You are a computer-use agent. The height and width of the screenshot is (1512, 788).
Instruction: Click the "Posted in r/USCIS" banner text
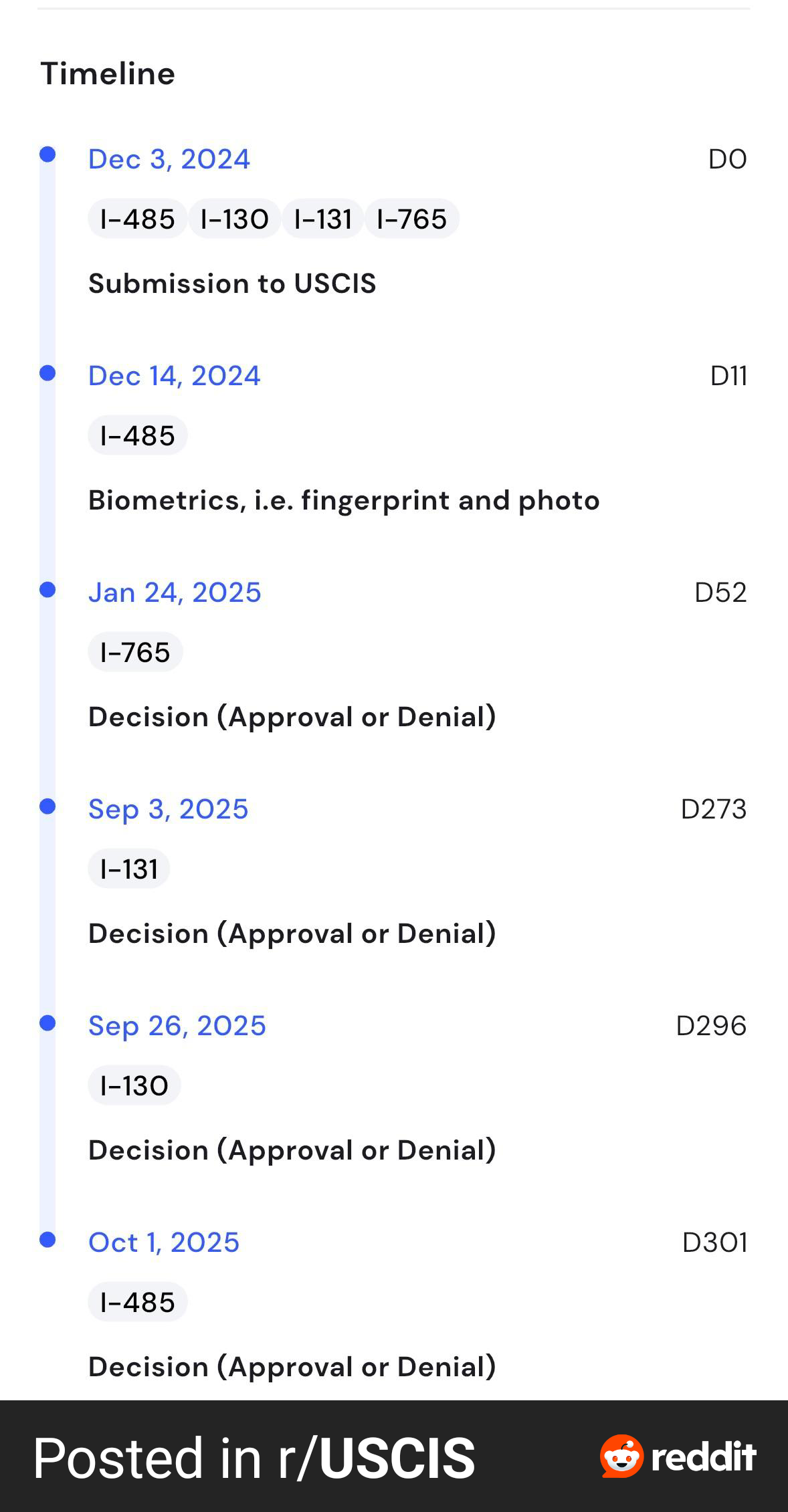tap(254, 1458)
